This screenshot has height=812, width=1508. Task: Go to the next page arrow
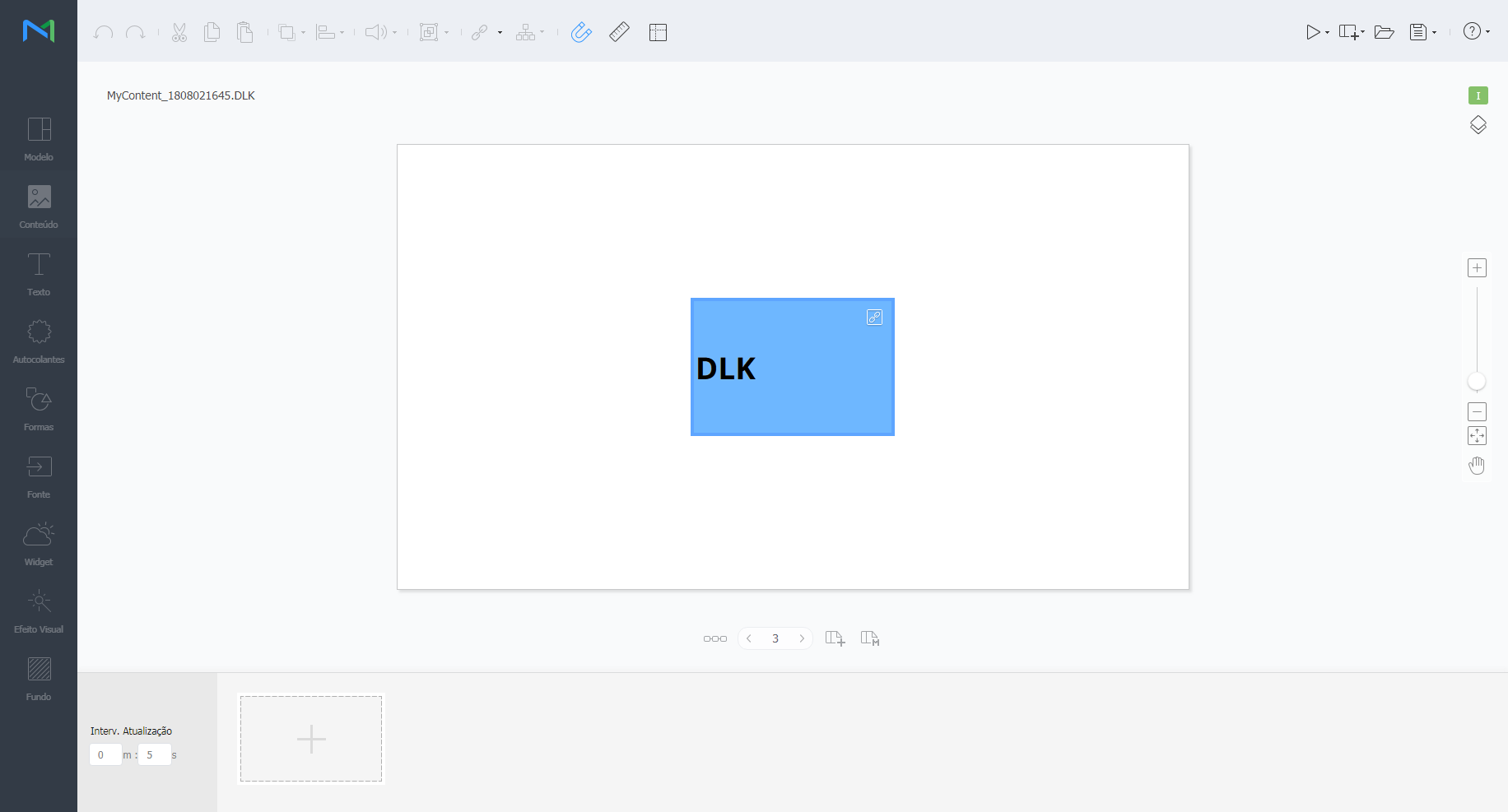pos(802,638)
